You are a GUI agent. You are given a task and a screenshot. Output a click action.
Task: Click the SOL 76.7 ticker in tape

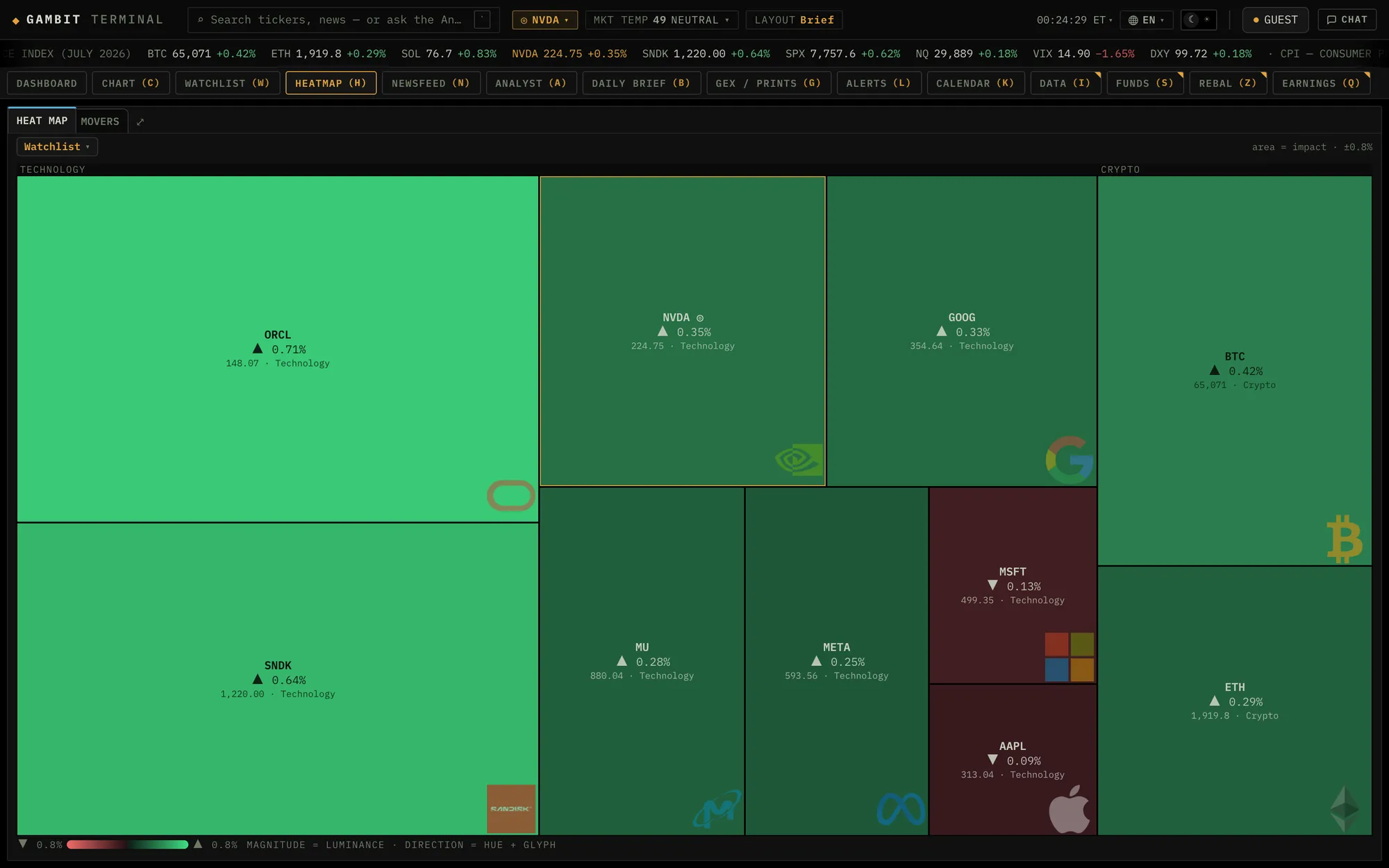[x=449, y=54]
